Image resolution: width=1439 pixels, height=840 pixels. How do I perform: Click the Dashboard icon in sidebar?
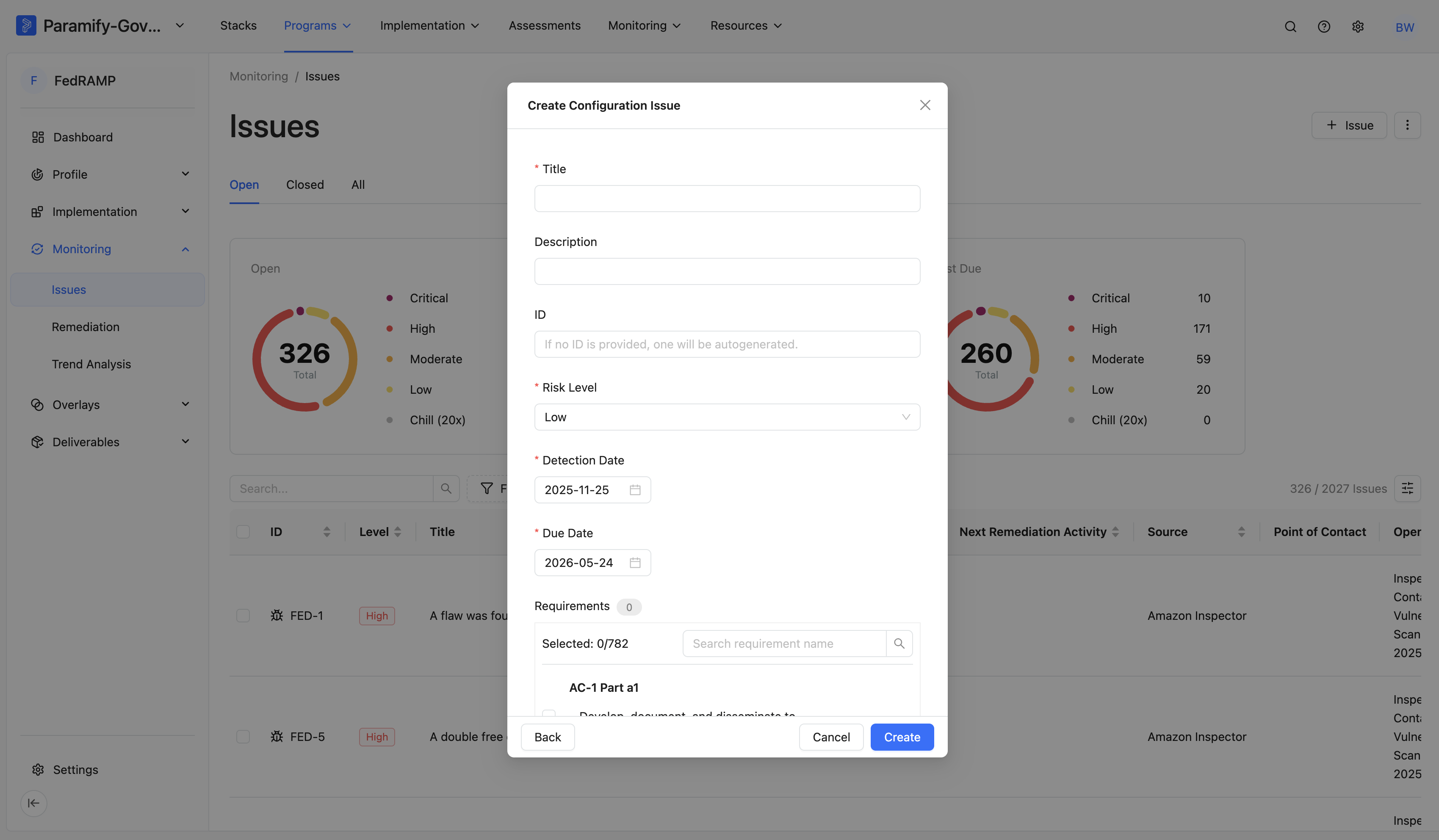pyautogui.click(x=38, y=137)
